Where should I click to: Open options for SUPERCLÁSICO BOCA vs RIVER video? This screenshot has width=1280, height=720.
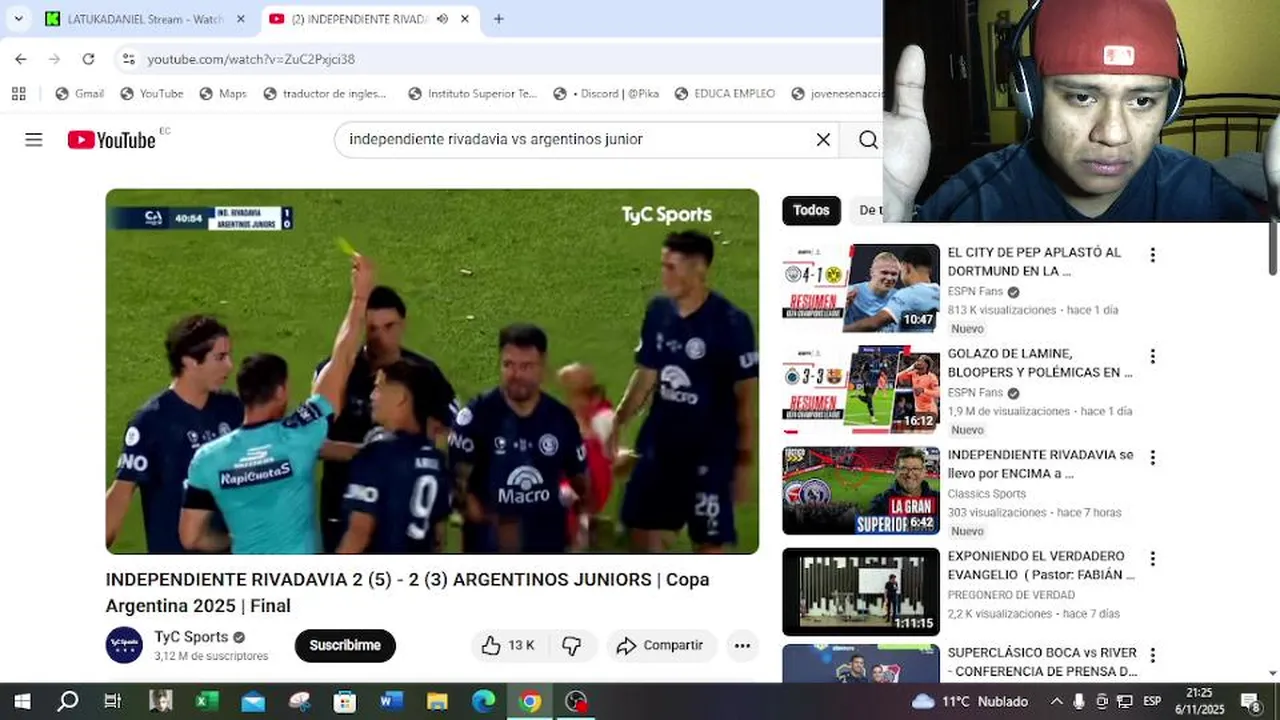click(1152, 655)
